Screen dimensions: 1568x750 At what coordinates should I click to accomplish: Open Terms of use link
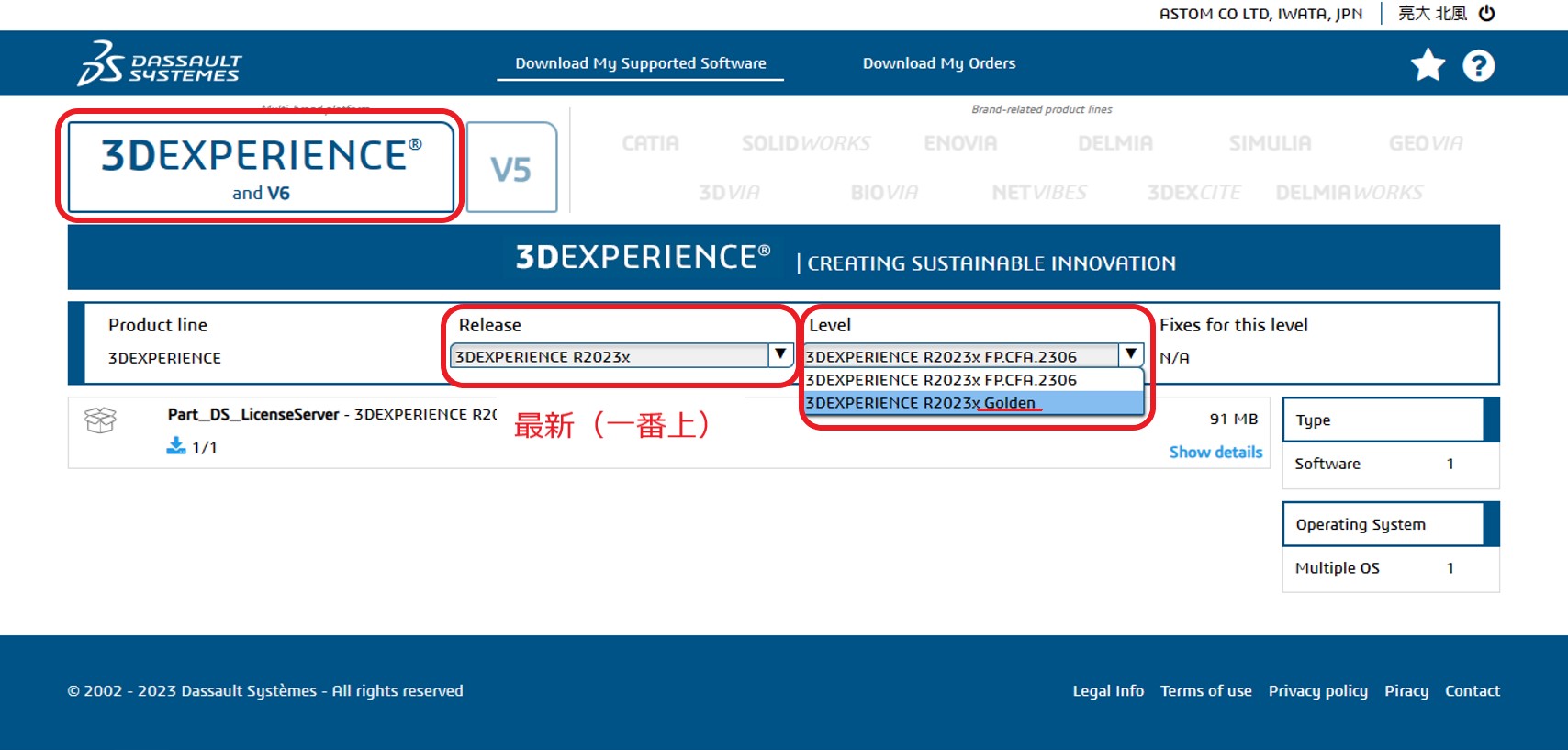(x=1205, y=690)
